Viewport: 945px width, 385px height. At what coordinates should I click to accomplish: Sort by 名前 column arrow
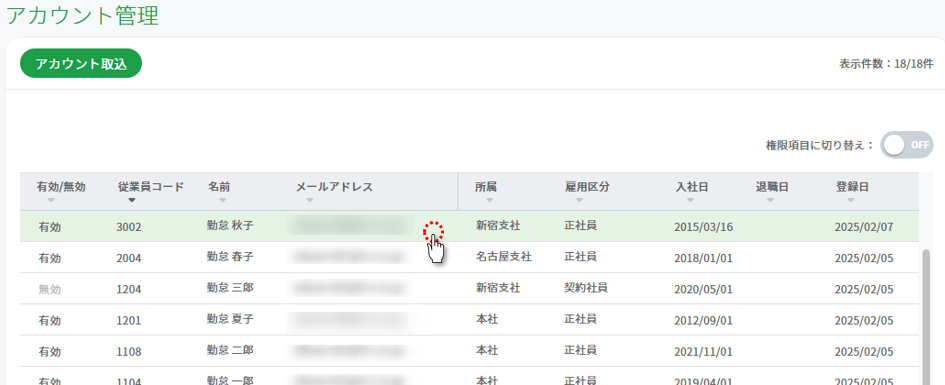tap(222, 200)
